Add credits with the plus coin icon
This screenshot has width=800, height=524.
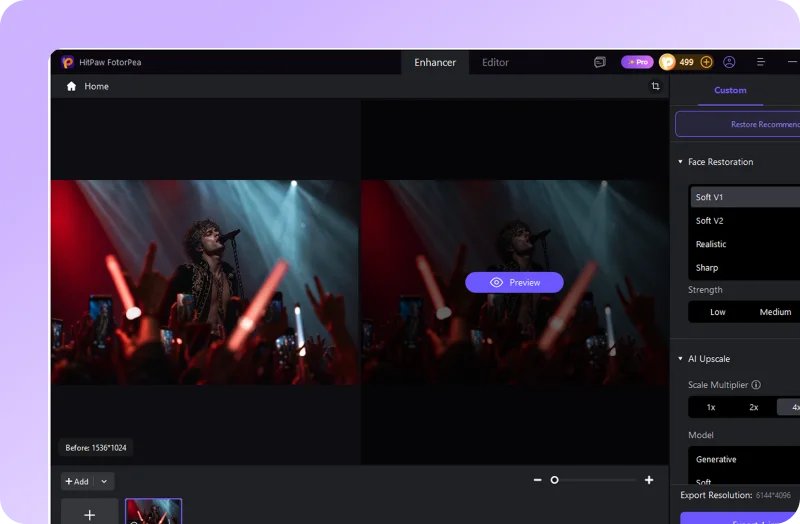point(706,62)
